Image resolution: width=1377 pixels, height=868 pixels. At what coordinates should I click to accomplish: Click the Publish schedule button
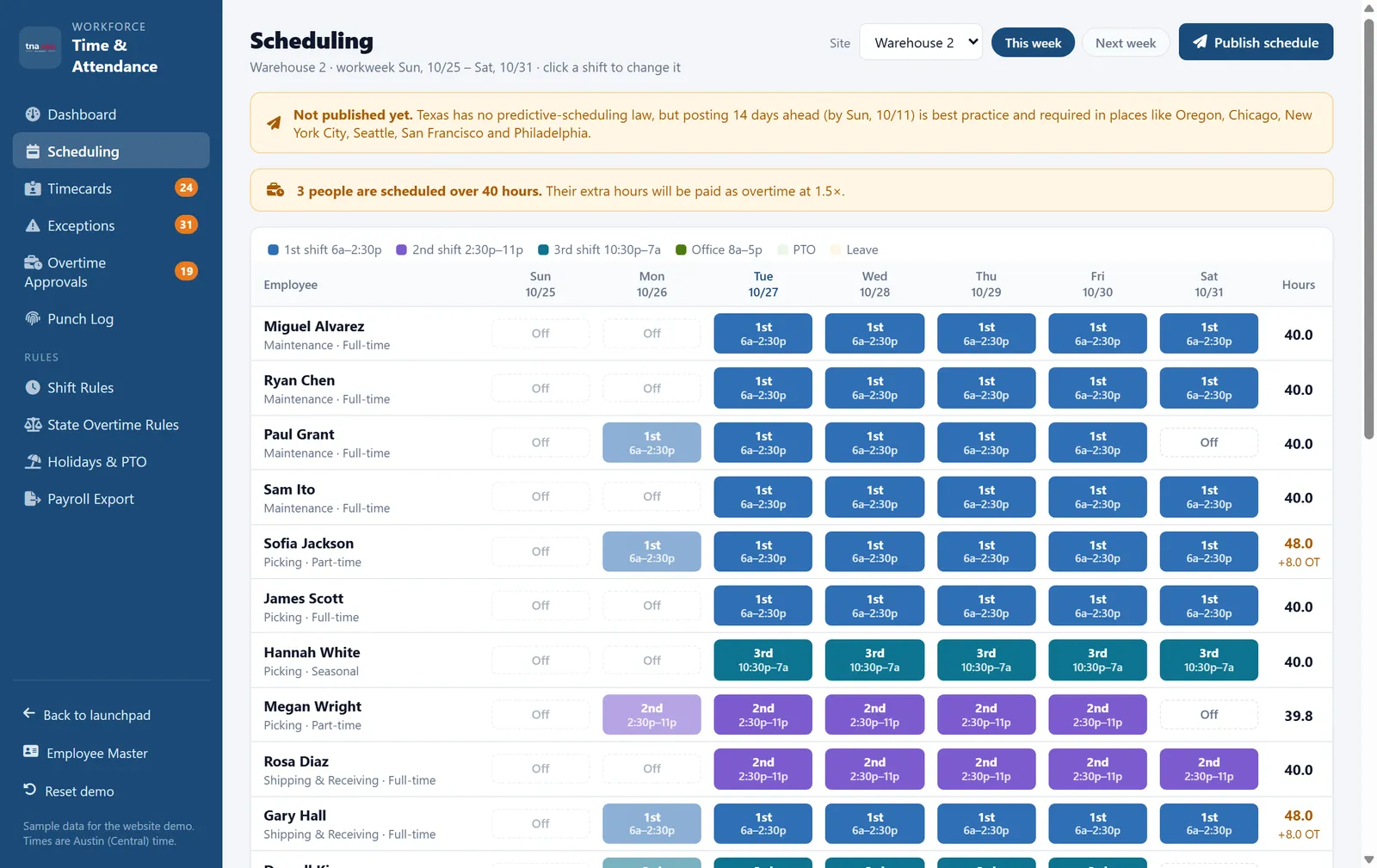click(1256, 42)
